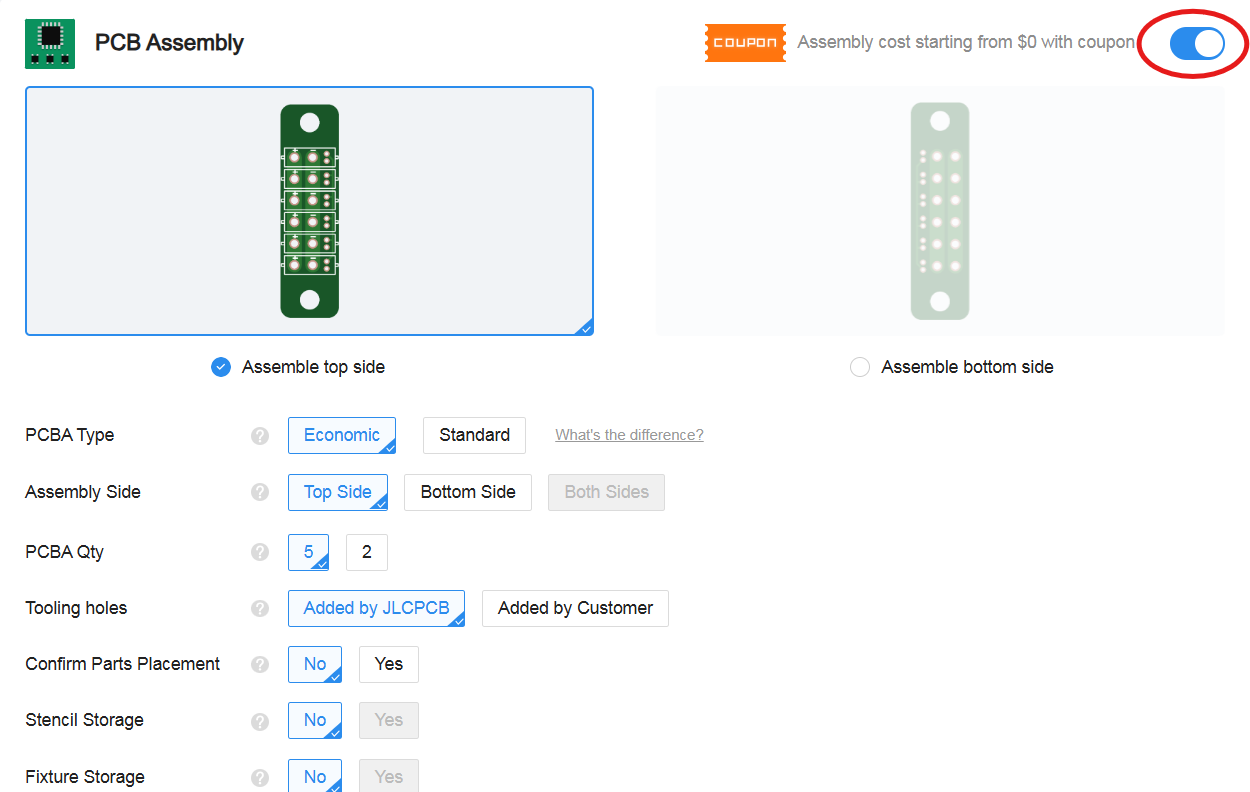Click help icon next to Tooling holes

[x=260, y=608]
